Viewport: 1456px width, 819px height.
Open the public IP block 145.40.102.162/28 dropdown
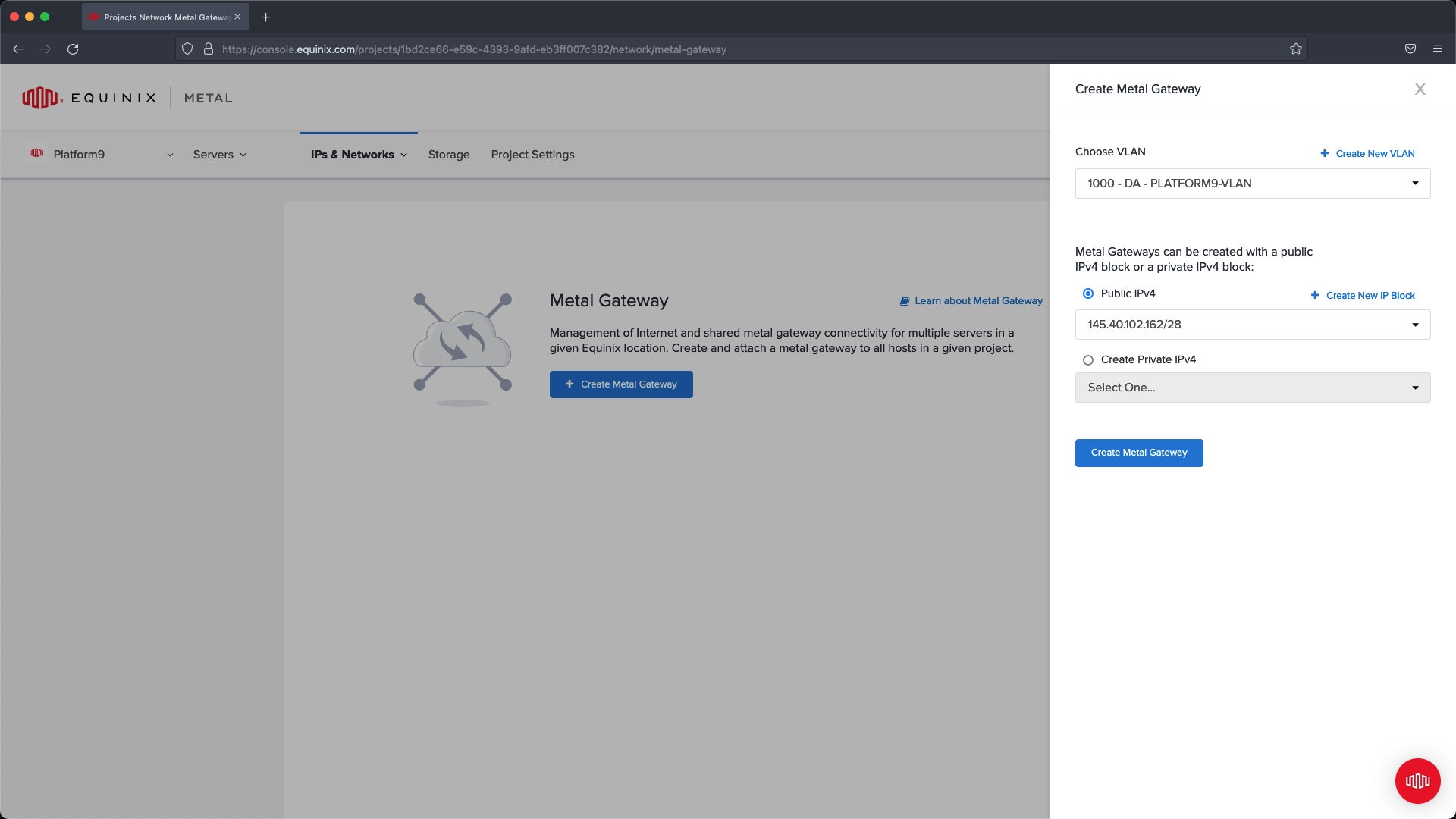(x=1252, y=325)
